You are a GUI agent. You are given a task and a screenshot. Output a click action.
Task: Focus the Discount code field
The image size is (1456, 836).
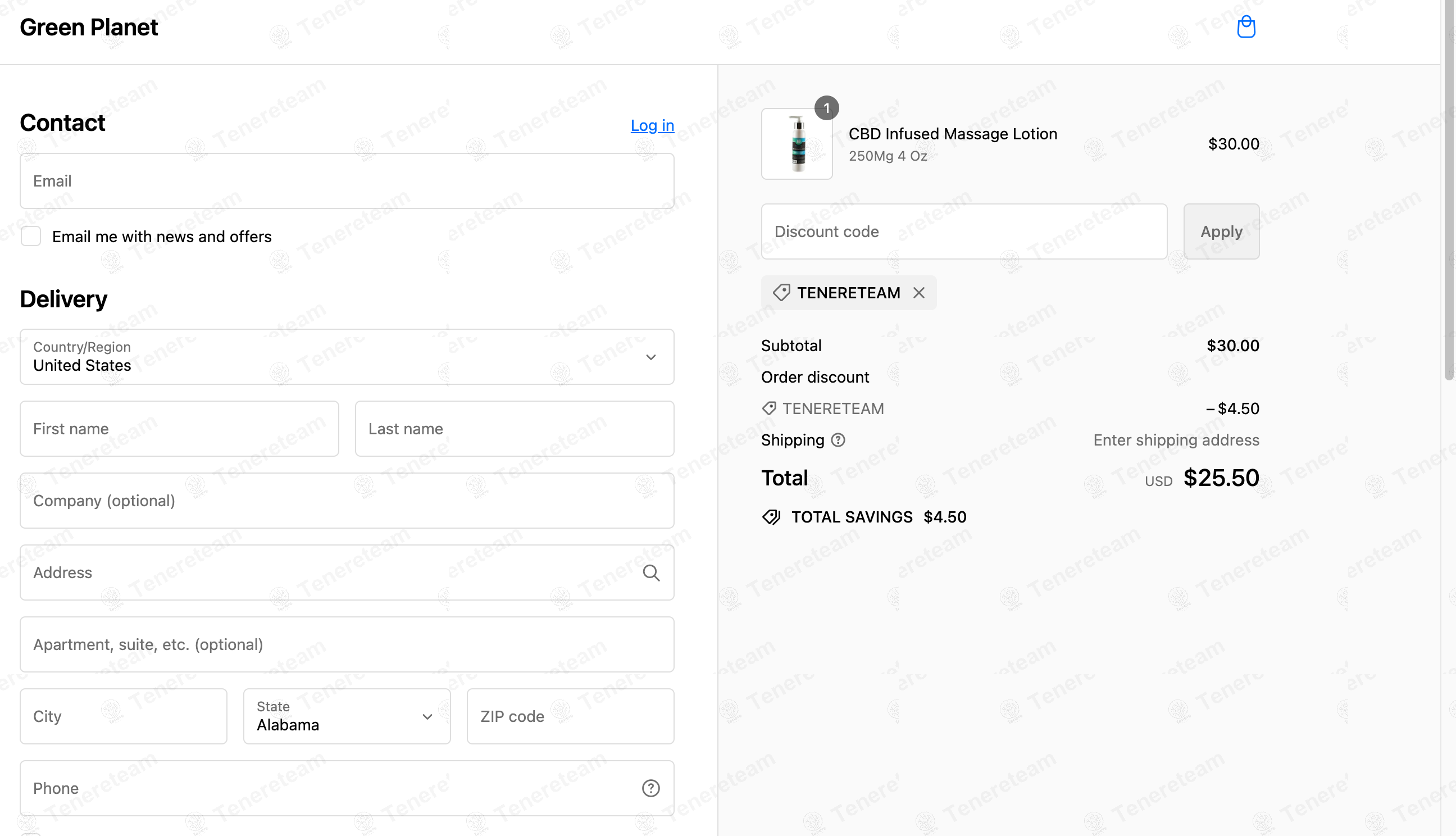964,231
